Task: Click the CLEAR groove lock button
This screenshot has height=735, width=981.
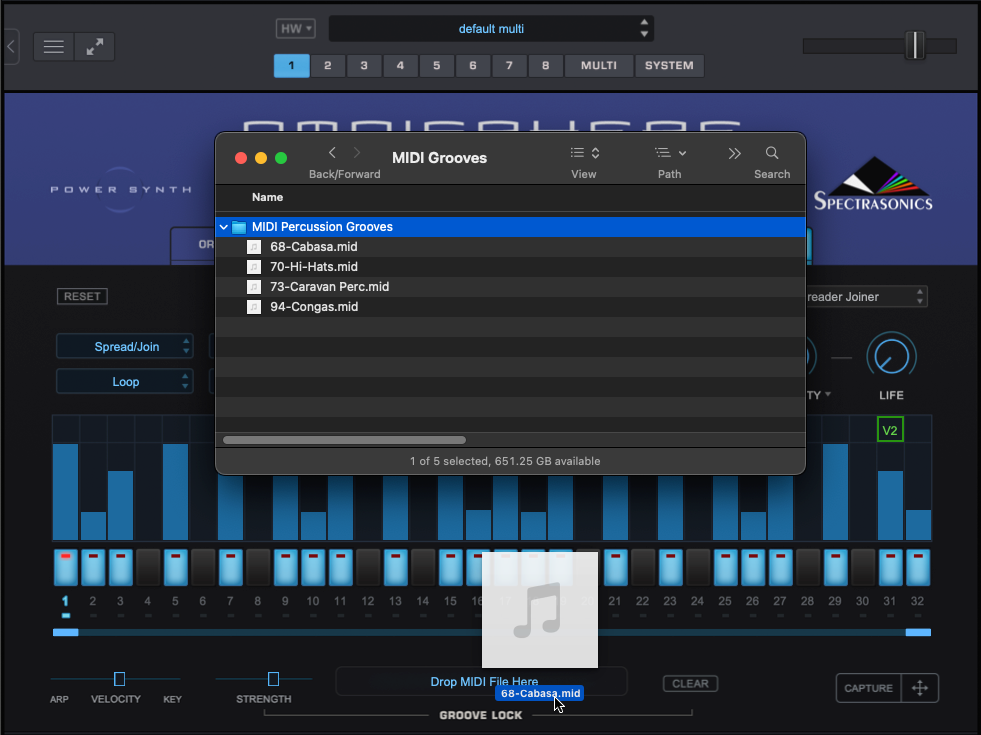Action: click(x=691, y=684)
